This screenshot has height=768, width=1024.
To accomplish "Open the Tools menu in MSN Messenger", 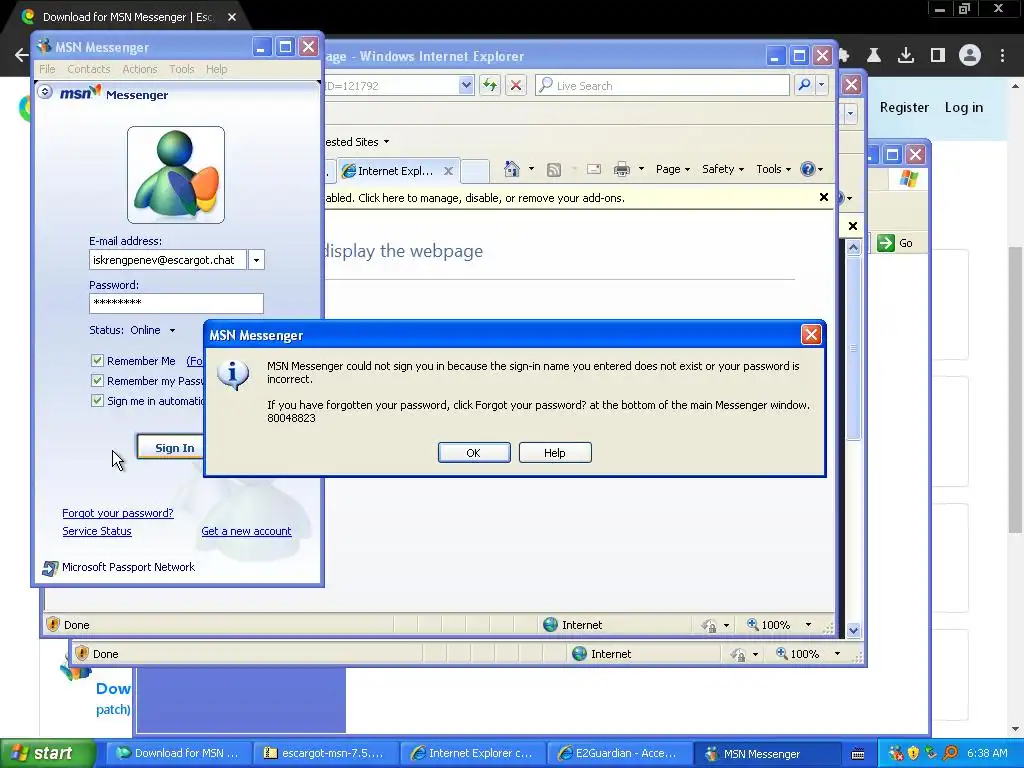I will pyautogui.click(x=182, y=69).
